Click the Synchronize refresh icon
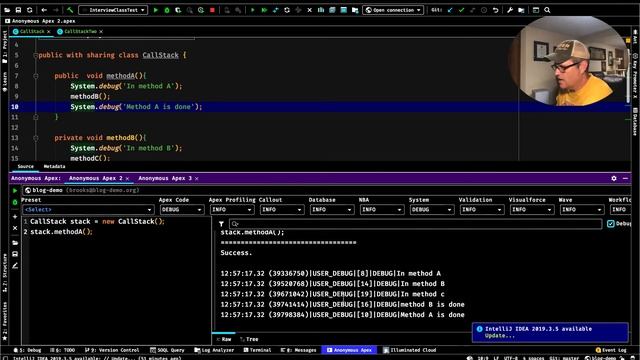The image size is (640, 360). 29,10
